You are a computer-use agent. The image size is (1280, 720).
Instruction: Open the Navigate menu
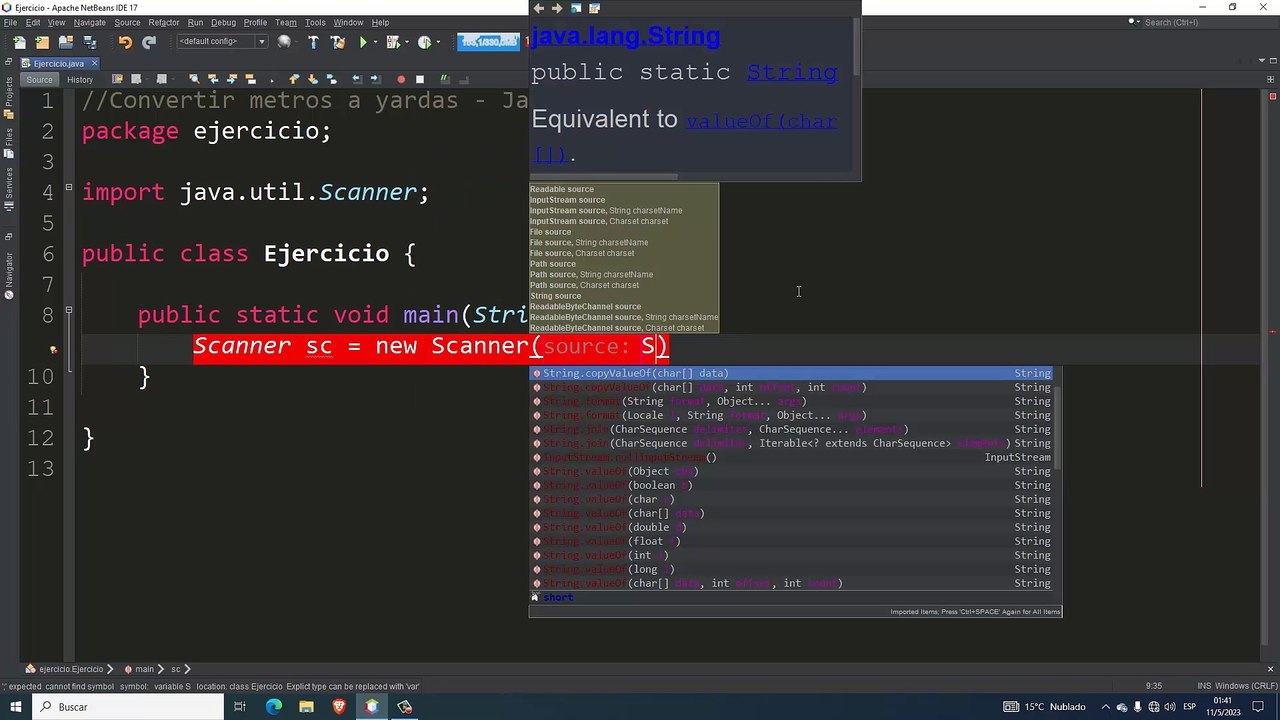[90, 22]
